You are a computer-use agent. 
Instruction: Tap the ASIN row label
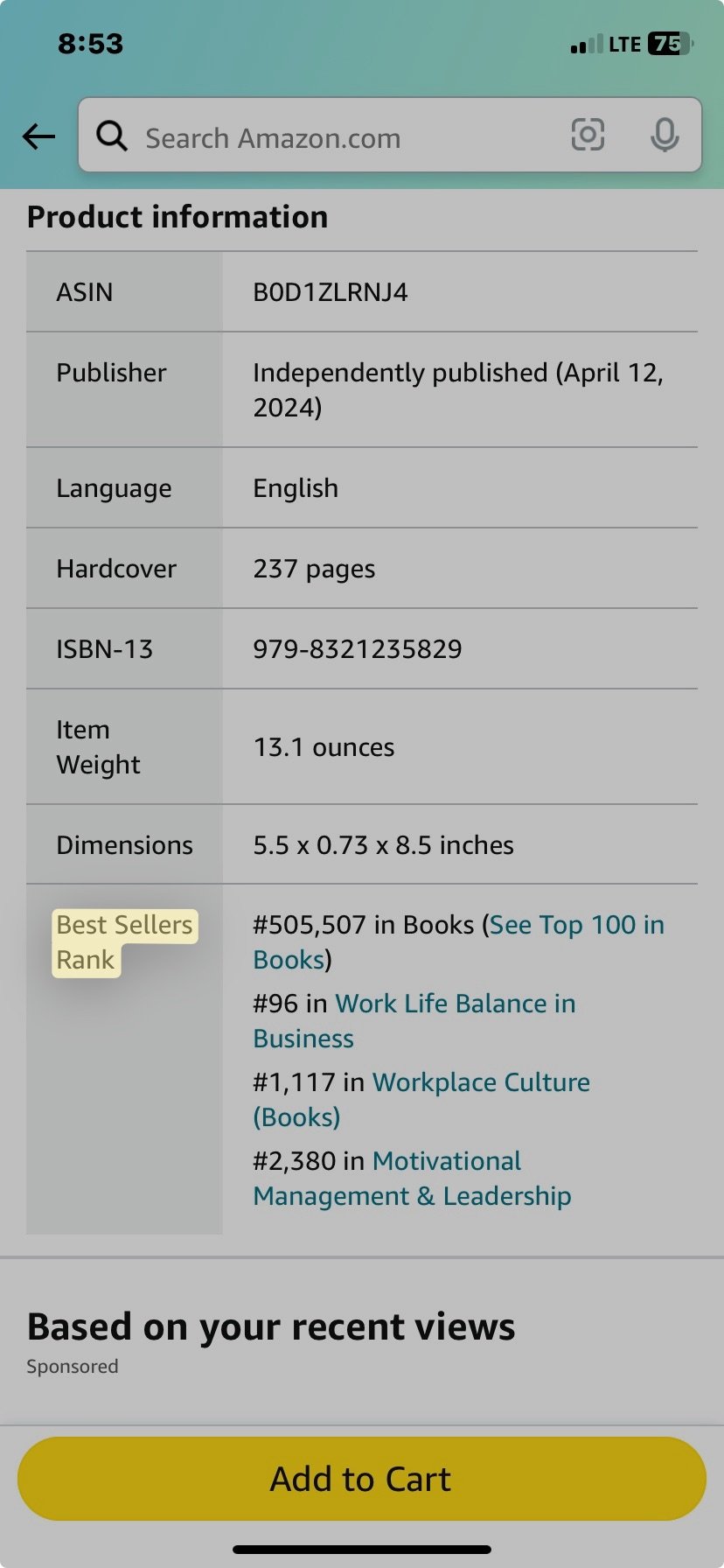click(85, 292)
